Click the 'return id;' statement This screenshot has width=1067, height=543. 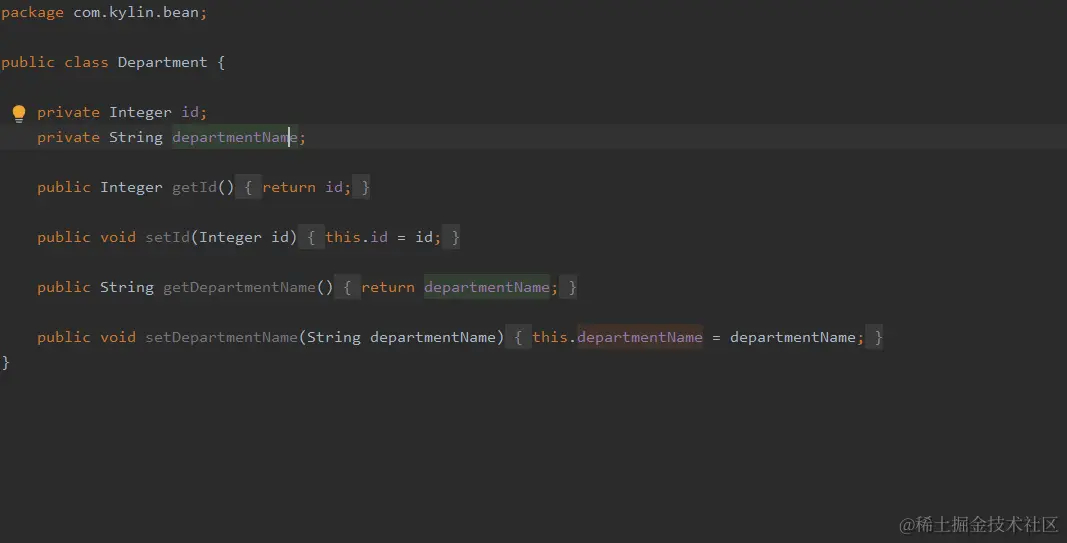(x=307, y=187)
